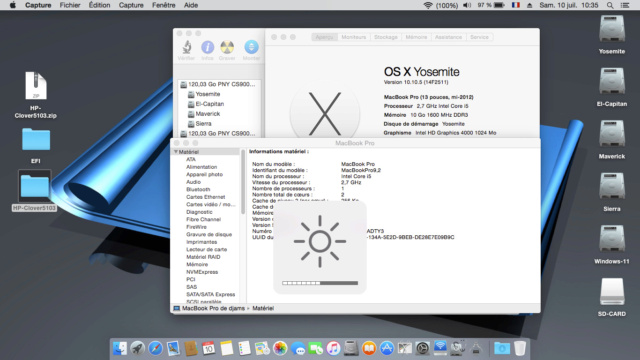Open App Store icon in dock
Image resolution: width=640 pixels, height=360 pixels.
coord(387,348)
